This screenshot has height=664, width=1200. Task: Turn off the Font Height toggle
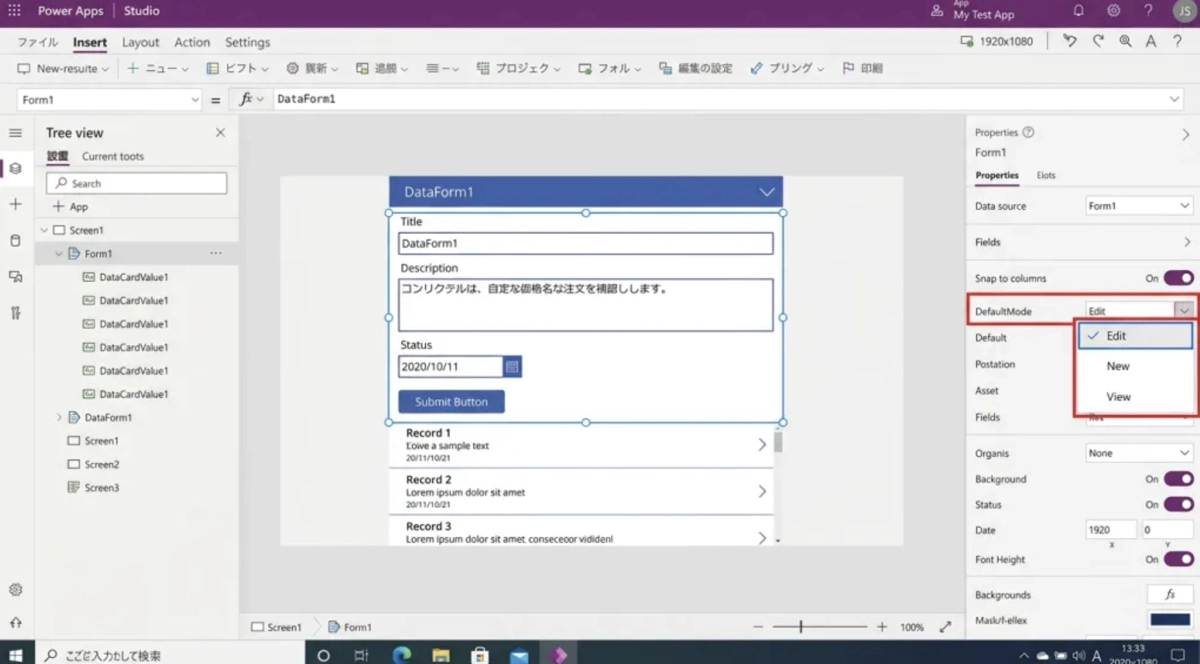pyautogui.click(x=1178, y=559)
